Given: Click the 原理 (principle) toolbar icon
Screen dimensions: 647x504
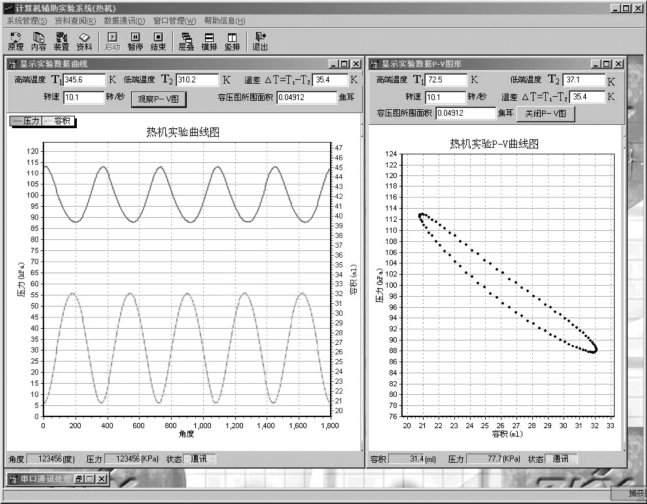Looking at the screenshot, I should [x=16, y=40].
